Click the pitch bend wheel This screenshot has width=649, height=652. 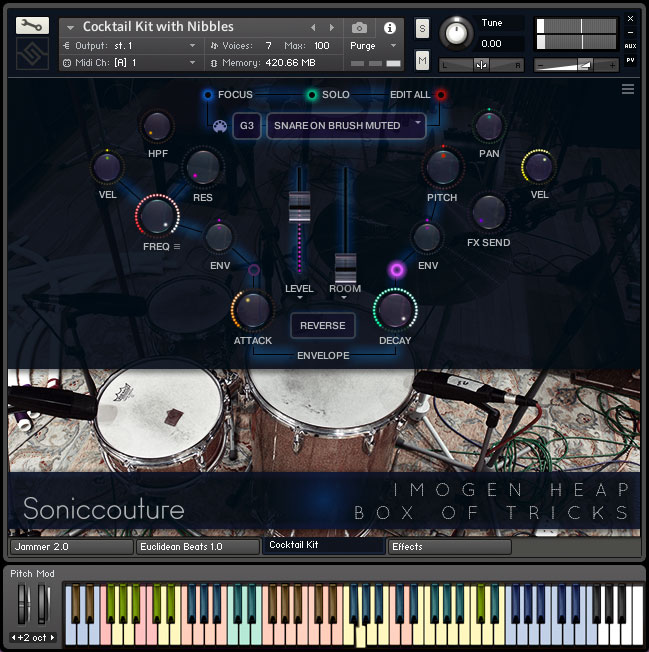click(23, 604)
